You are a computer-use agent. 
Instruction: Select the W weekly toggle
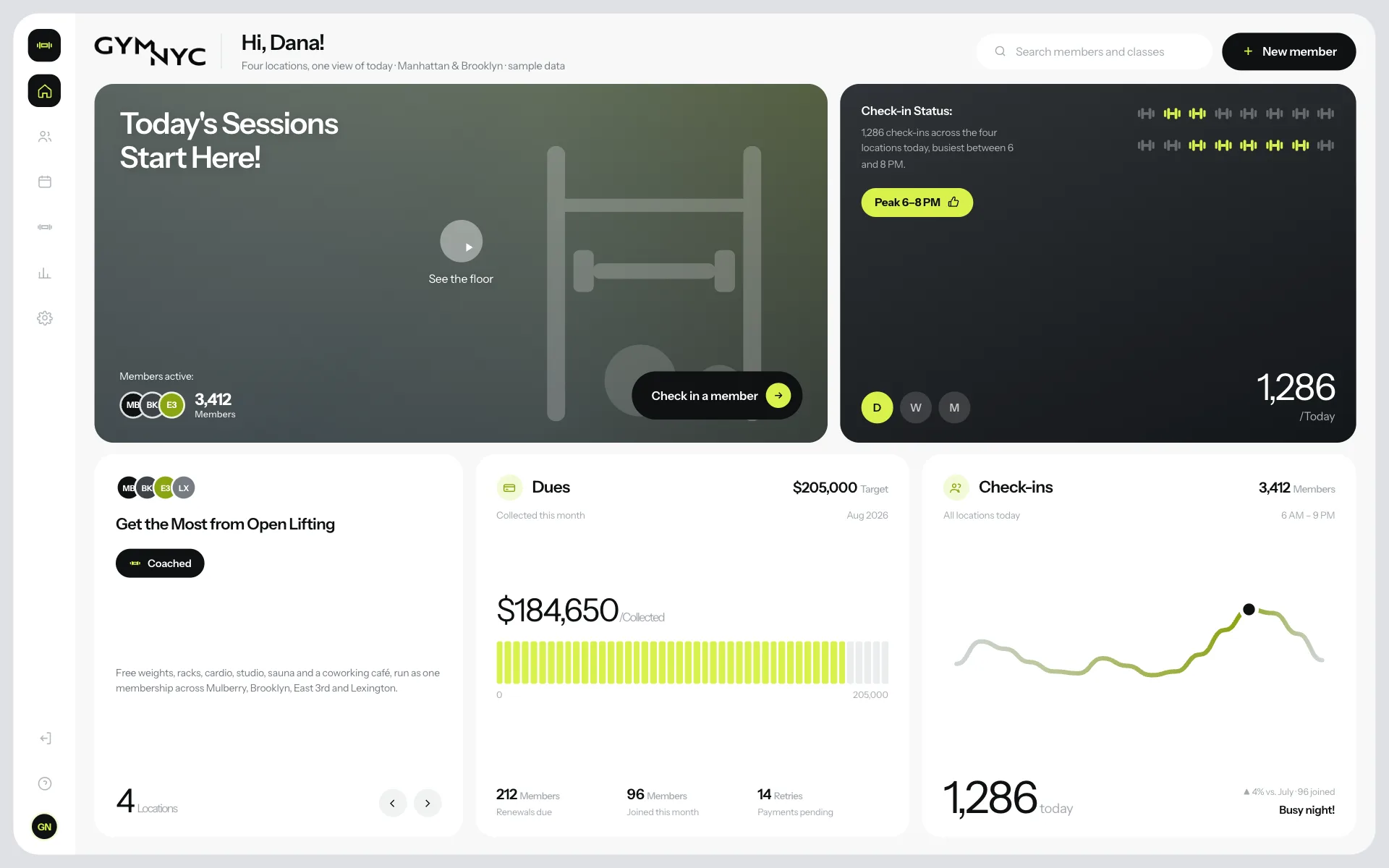tap(916, 407)
